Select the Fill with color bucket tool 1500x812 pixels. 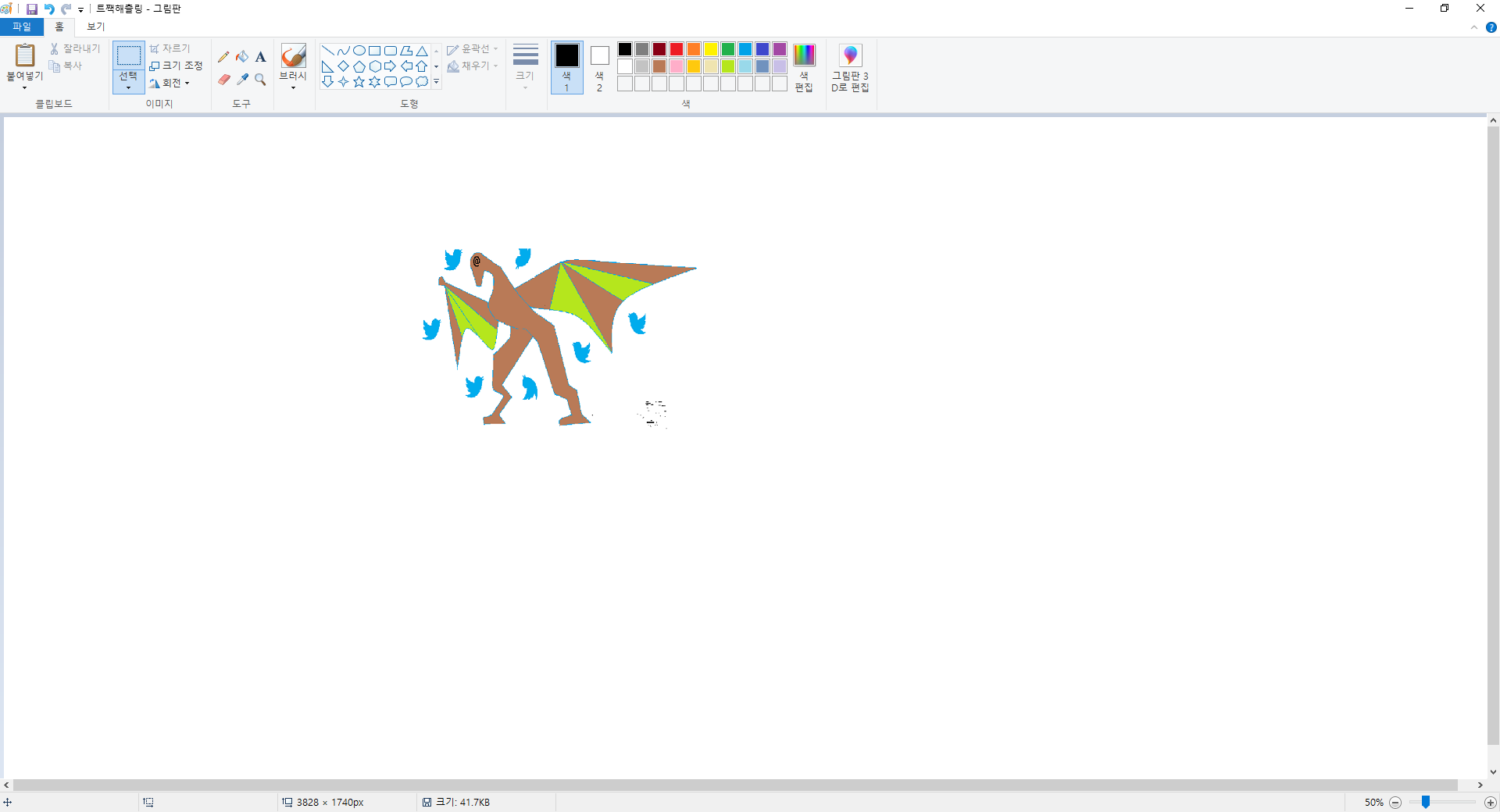242,56
